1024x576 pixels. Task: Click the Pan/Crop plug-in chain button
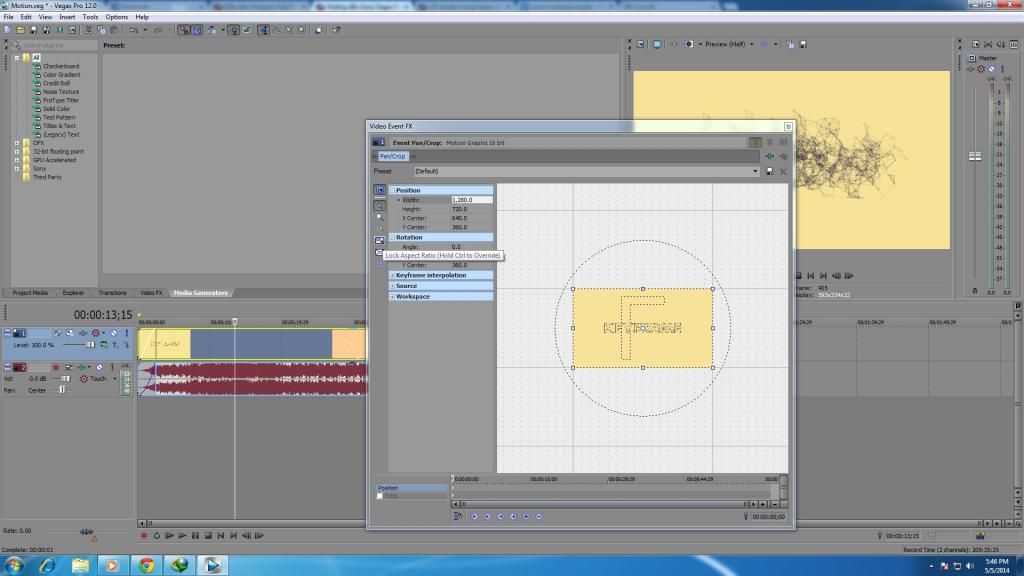pyautogui.click(x=392, y=156)
